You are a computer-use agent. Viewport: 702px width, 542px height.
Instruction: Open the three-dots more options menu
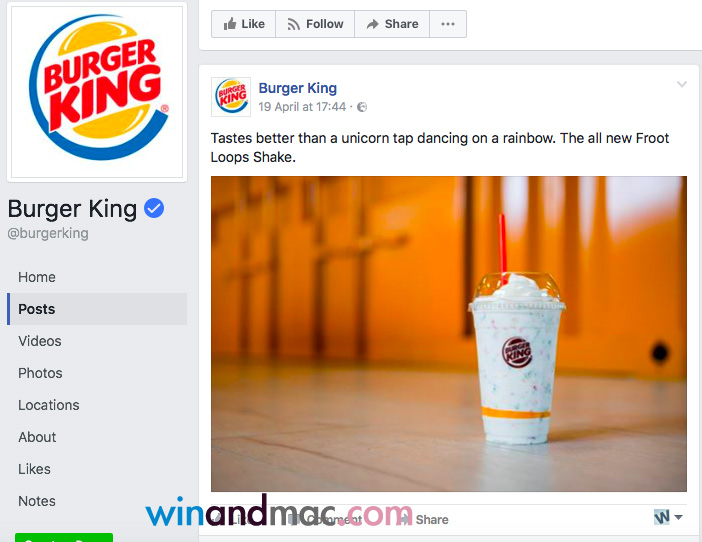[x=448, y=24]
